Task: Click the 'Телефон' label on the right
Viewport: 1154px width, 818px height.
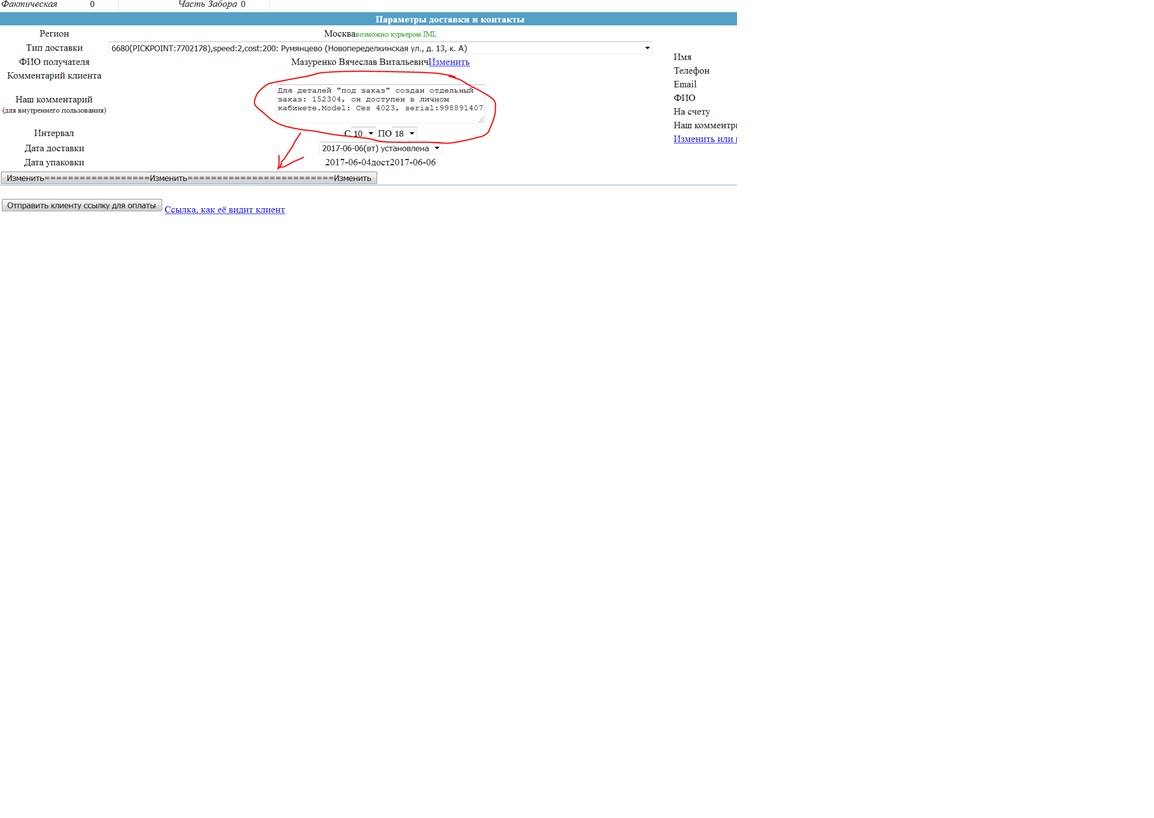Action: click(692, 71)
